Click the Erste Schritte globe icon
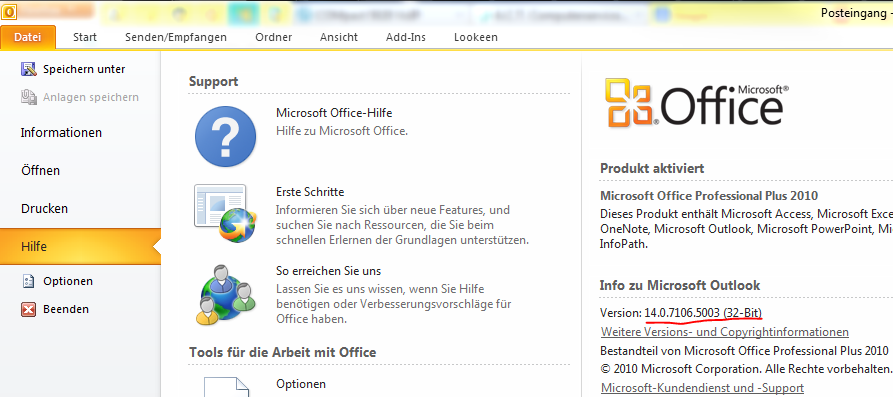893x397 pixels. coord(226,214)
